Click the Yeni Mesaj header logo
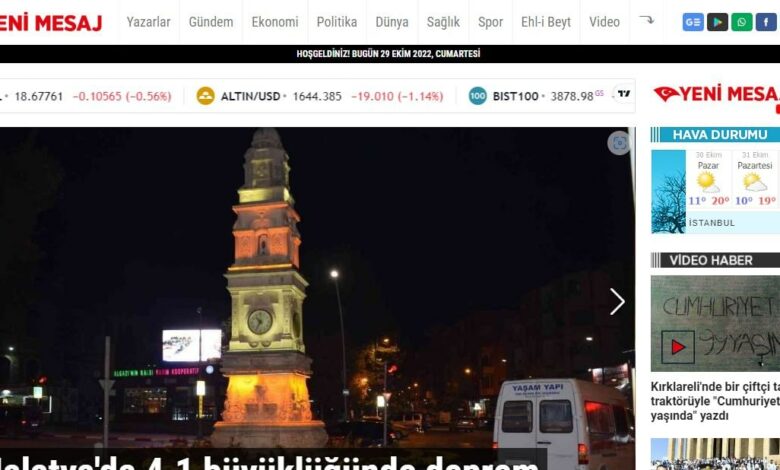Image resolution: width=780 pixels, height=470 pixels. point(51,23)
